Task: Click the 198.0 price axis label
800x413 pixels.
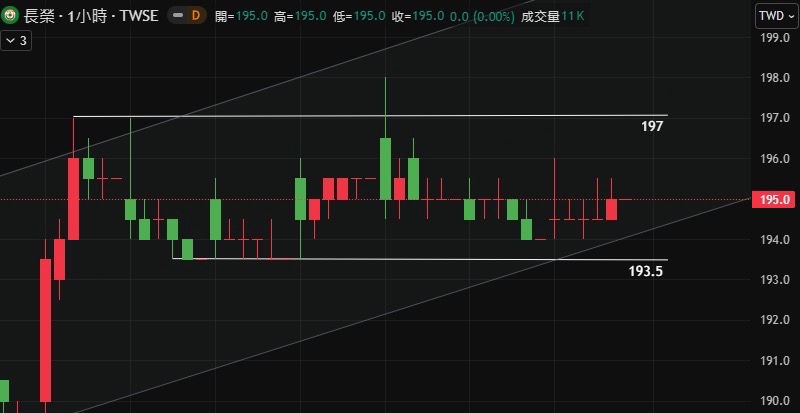Action: tap(774, 78)
